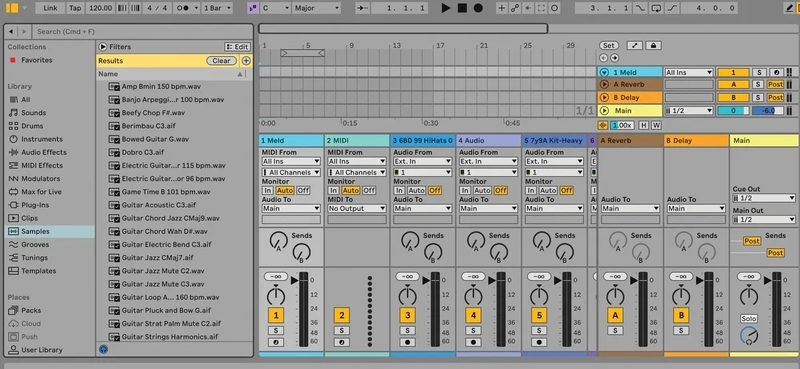
Task: Solo track 1 Meld in the mixer
Action: click(x=276, y=330)
